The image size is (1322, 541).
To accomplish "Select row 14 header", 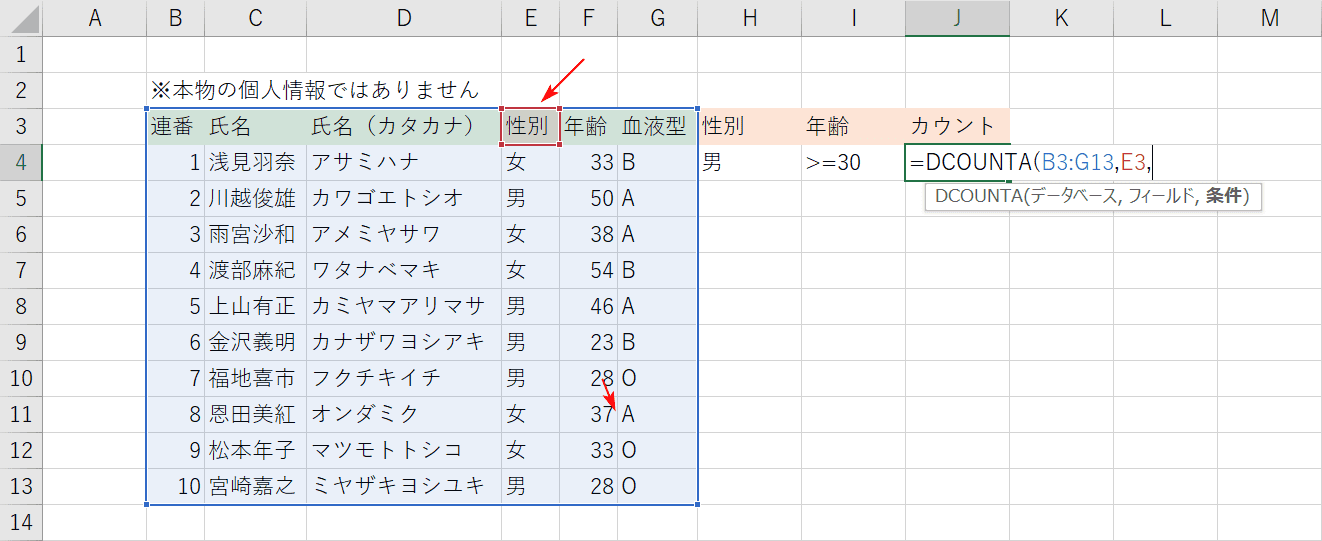I will [21, 522].
